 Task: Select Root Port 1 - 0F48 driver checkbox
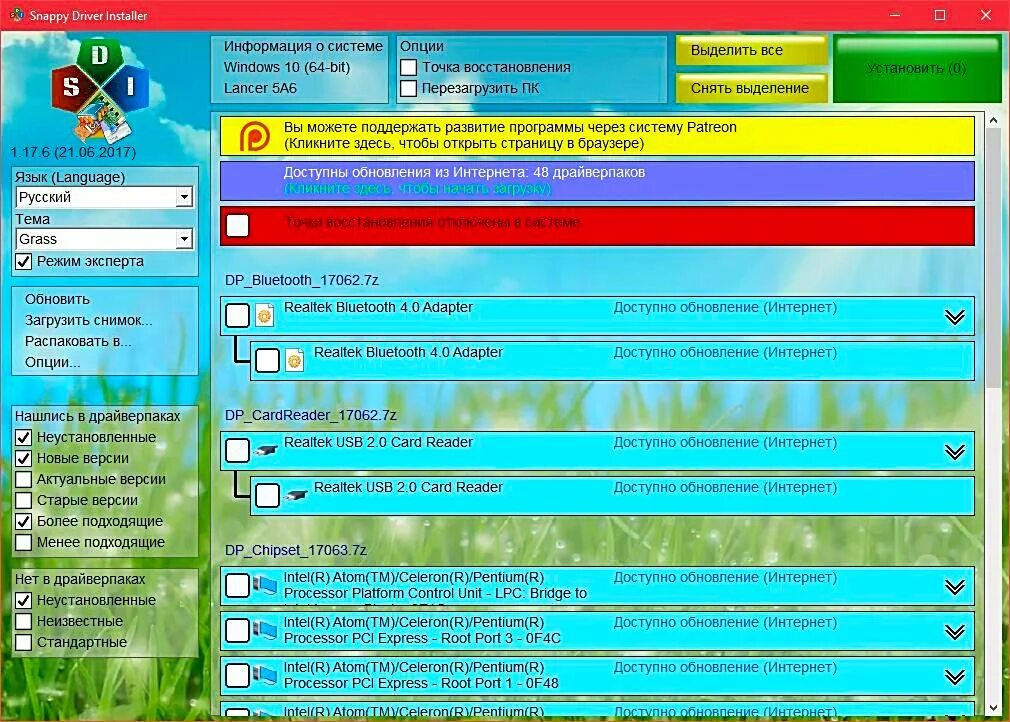tap(238, 676)
